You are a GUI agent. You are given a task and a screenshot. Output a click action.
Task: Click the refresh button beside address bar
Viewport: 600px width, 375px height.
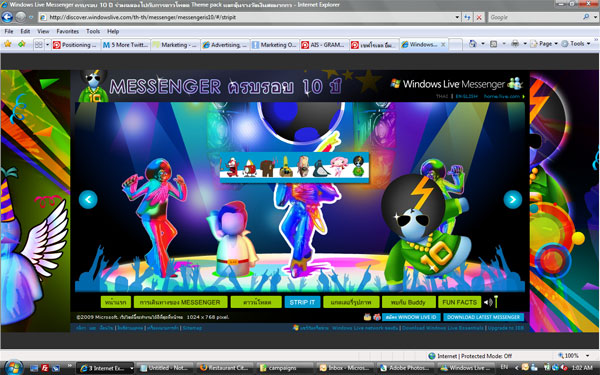(x=468, y=17)
